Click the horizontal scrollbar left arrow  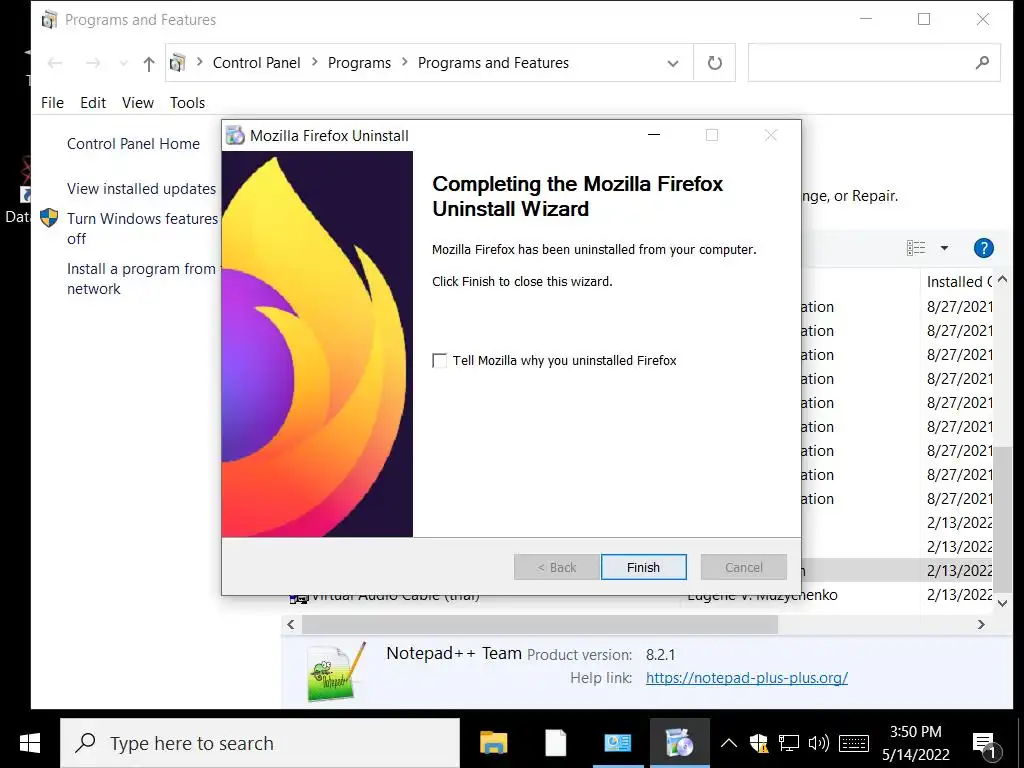(x=291, y=624)
